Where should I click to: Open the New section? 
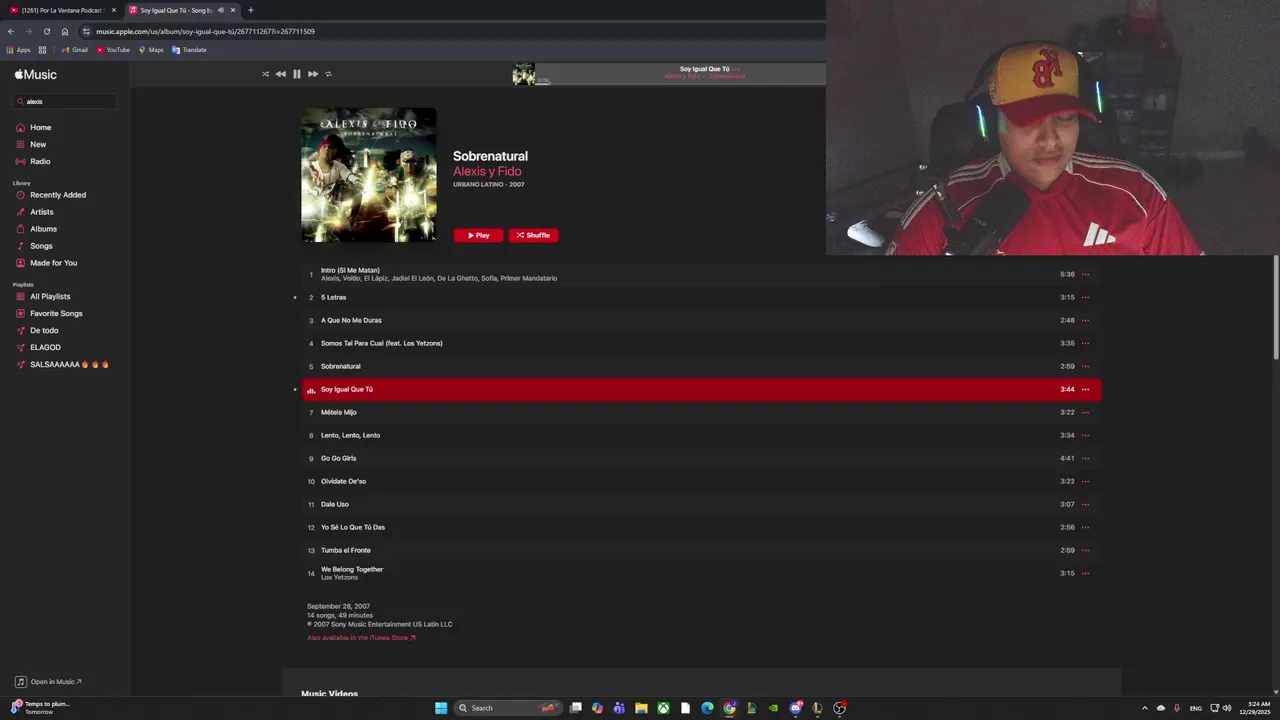31,145
